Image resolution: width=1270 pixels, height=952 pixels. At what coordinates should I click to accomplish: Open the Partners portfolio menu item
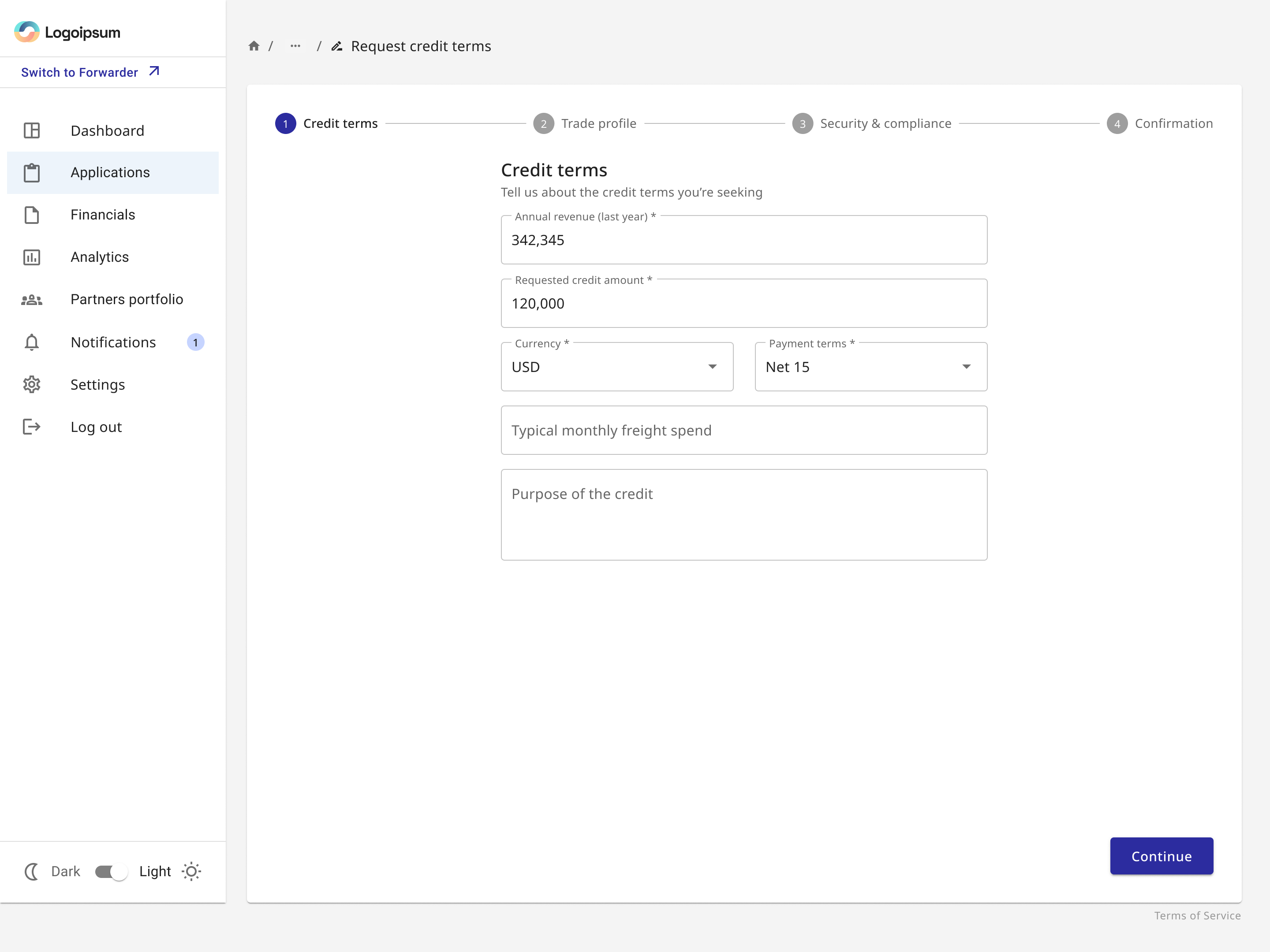(x=112, y=300)
